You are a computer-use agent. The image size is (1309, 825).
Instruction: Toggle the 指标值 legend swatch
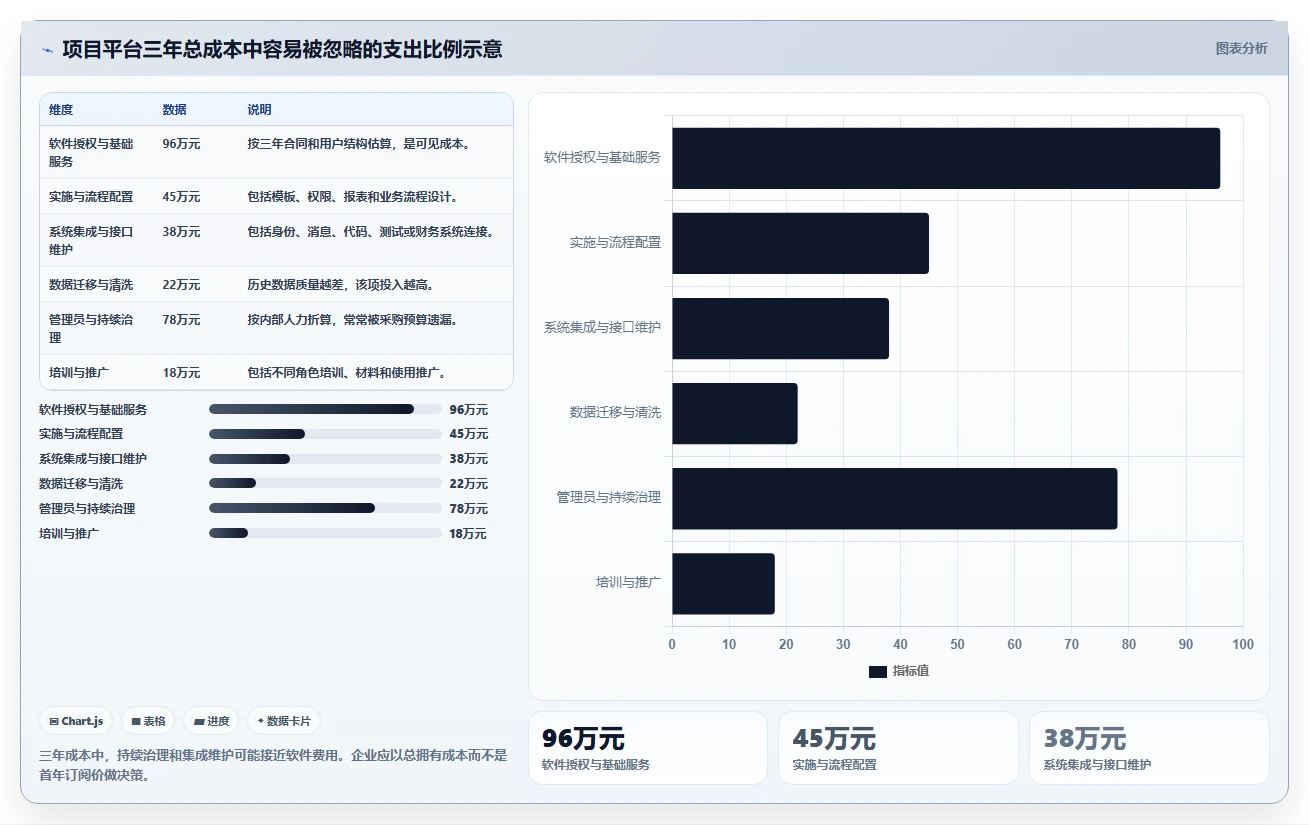coord(877,671)
